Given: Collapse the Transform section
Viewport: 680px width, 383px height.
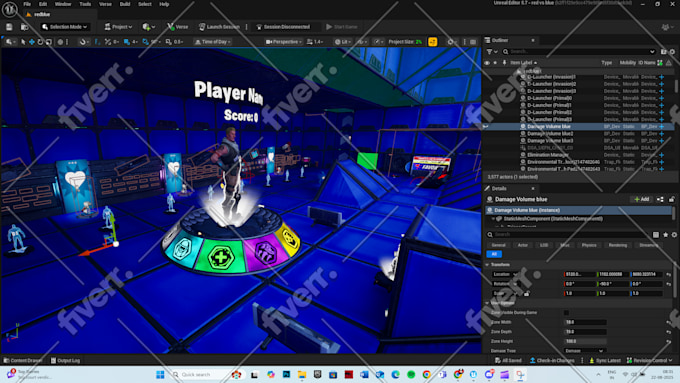Looking at the screenshot, I should coord(487,265).
